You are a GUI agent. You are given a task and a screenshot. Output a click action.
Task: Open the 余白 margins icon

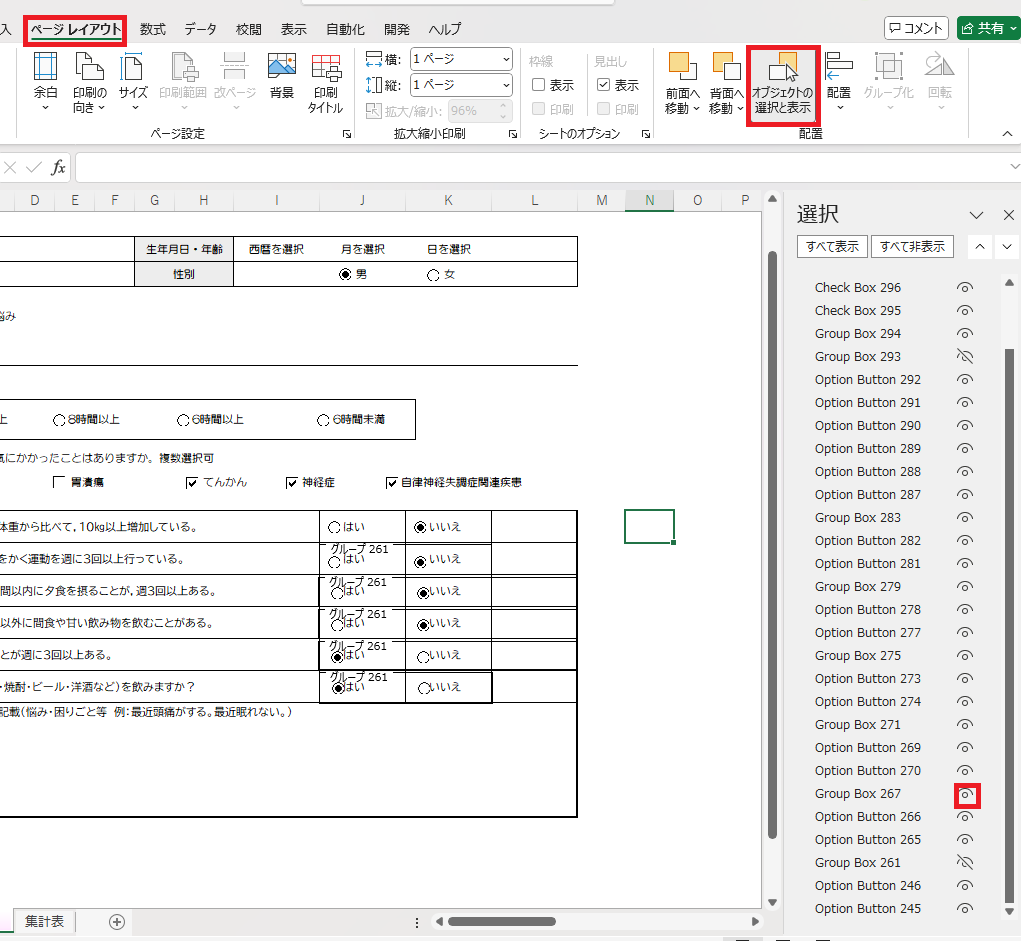[x=46, y=68]
